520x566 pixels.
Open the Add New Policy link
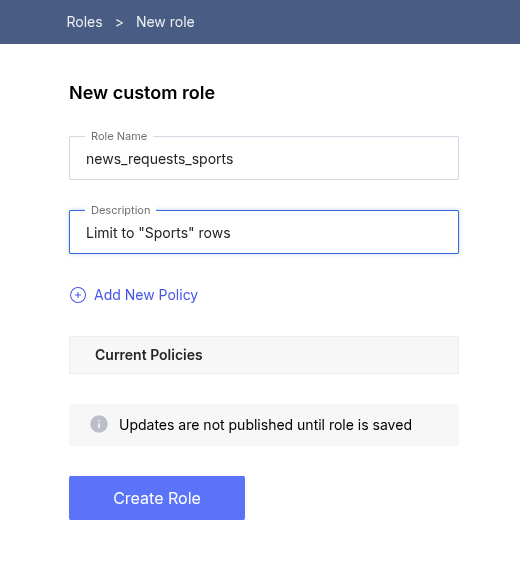pos(146,295)
